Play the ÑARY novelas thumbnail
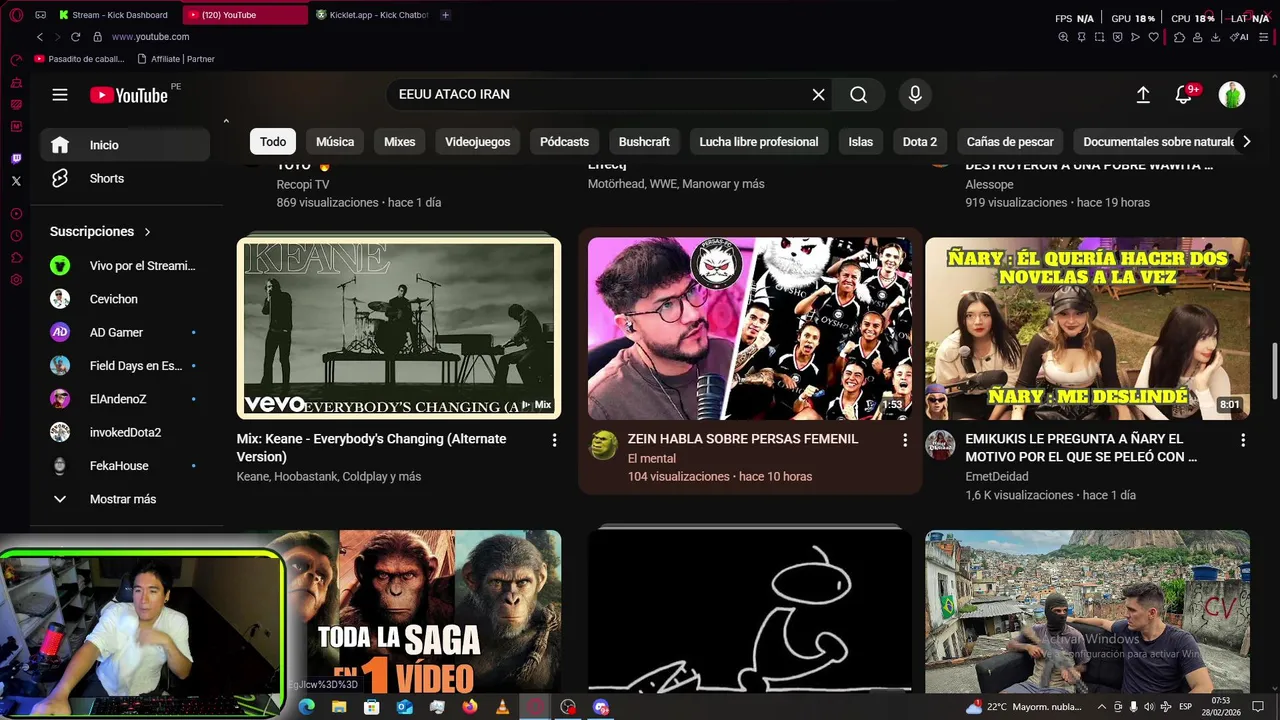The width and height of the screenshot is (1280, 720). (x=1087, y=328)
